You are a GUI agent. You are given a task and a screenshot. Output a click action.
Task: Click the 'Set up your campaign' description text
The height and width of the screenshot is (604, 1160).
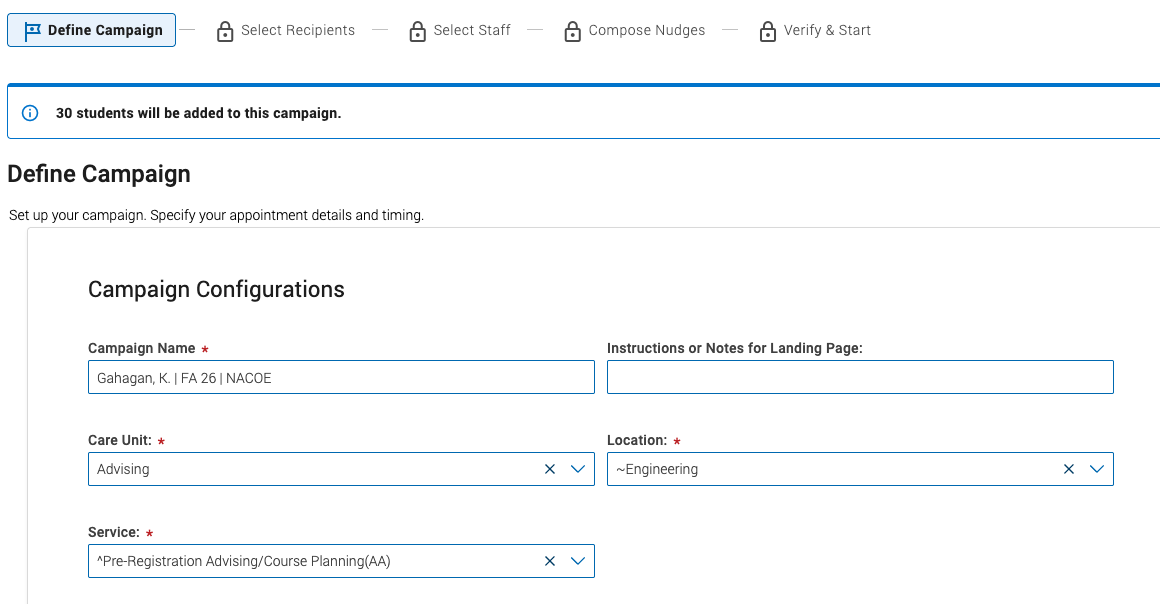216,215
